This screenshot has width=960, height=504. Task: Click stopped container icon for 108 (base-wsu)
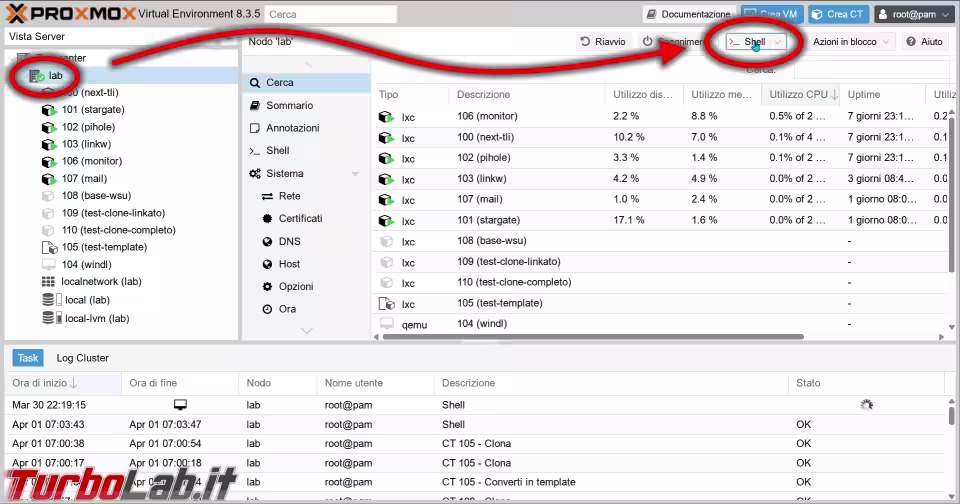48,196
